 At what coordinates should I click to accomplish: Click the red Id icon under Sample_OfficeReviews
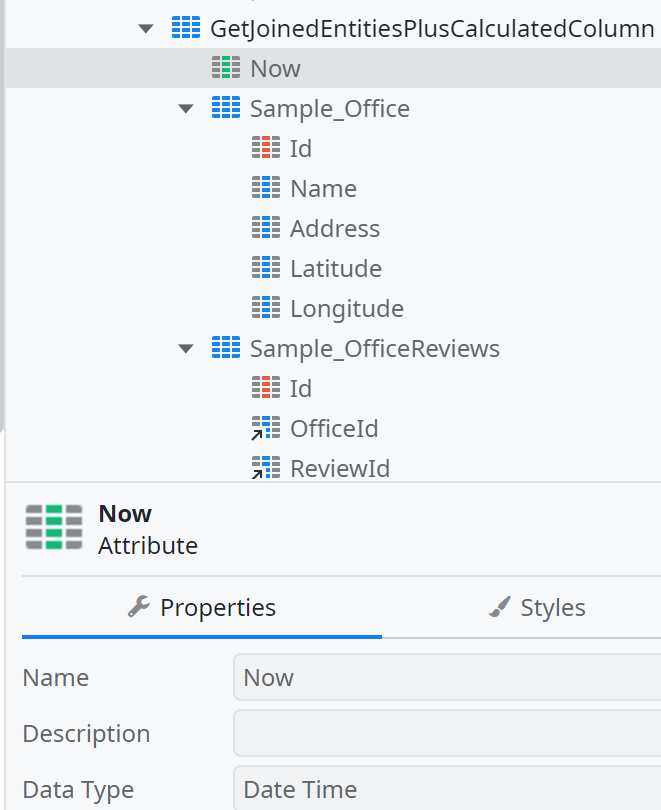point(266,388)
